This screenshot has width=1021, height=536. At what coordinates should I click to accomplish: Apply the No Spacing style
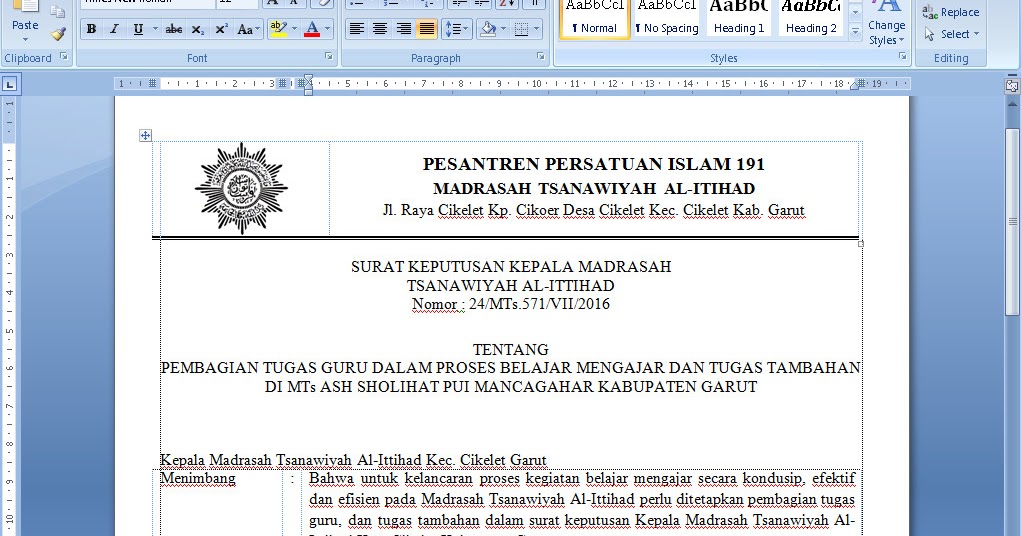[x=667, y=18]
